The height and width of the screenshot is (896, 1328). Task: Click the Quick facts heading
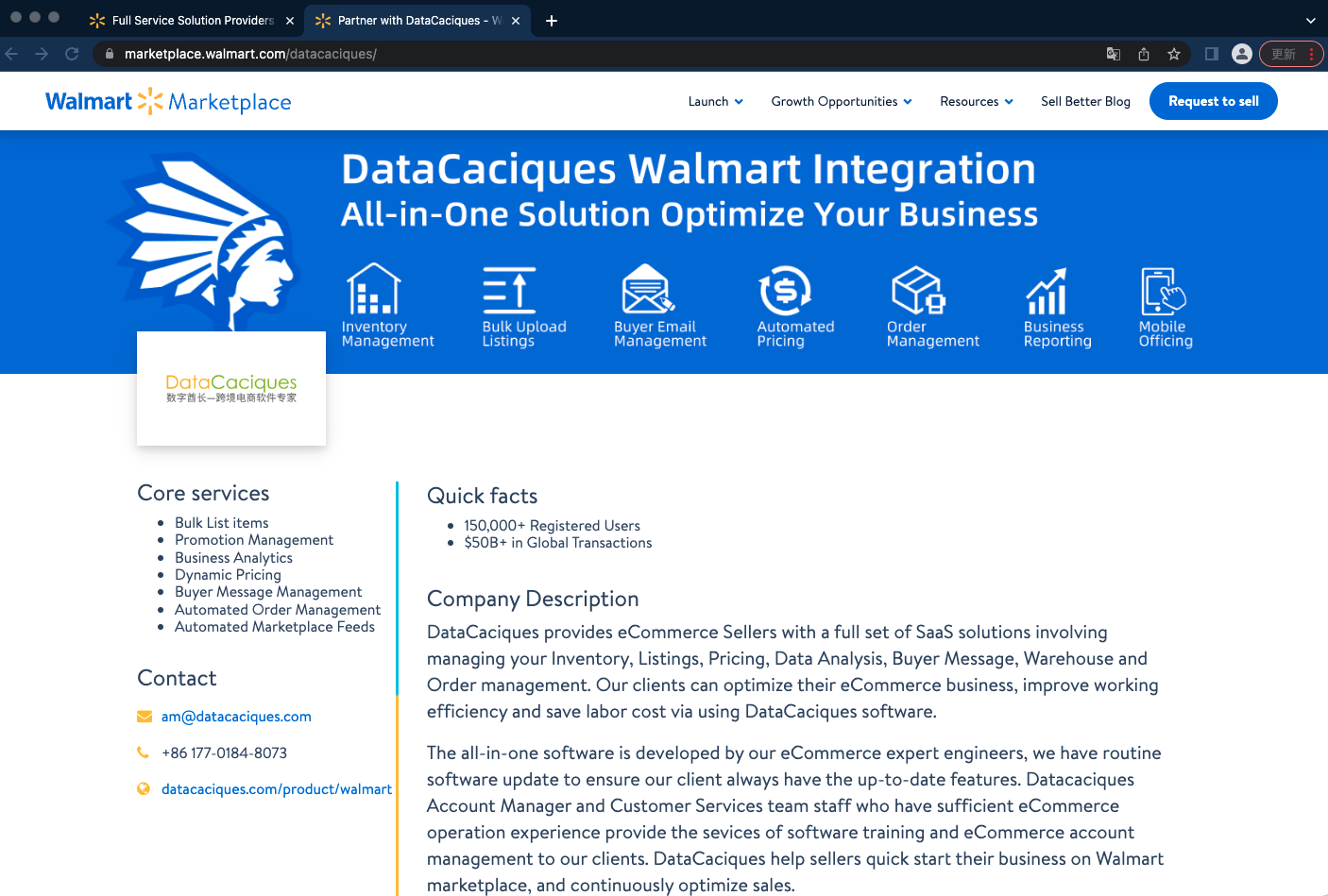click(x=482, y=496)
